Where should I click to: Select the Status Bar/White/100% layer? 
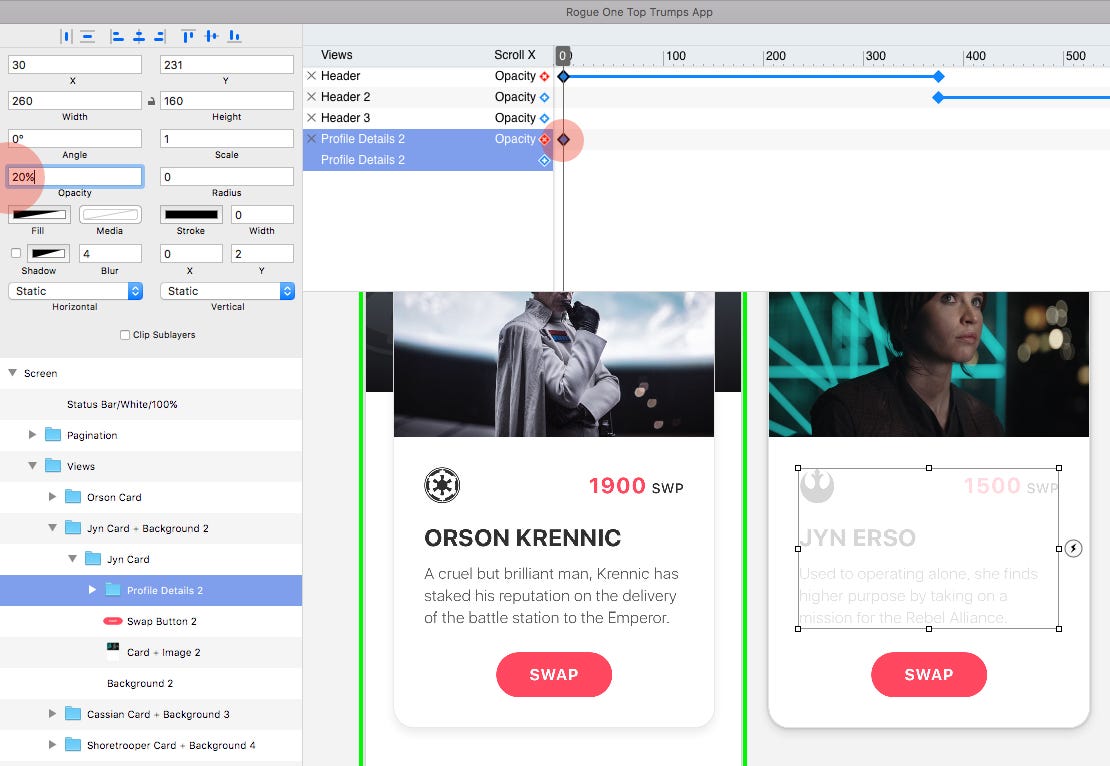(151, 404)
